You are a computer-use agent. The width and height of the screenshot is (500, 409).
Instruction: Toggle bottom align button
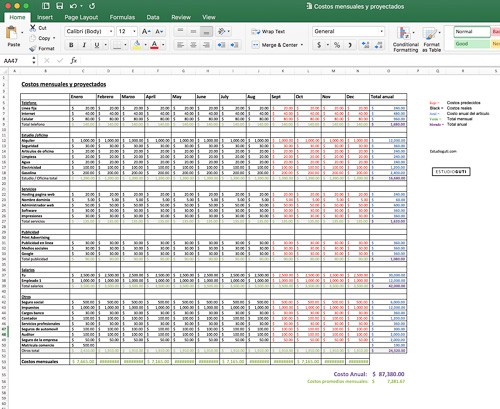(x=206, y=32)
